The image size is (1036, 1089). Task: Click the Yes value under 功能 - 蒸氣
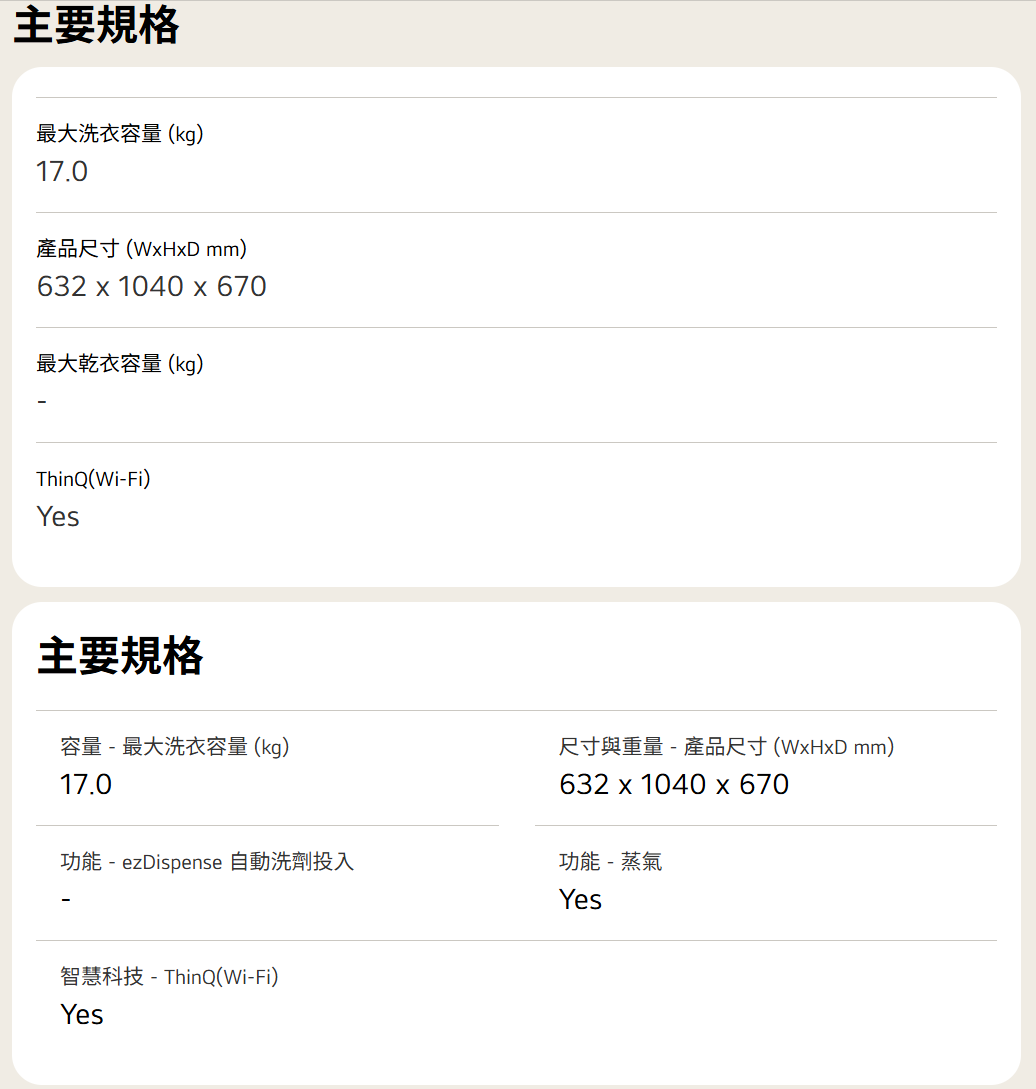[580, 899]
